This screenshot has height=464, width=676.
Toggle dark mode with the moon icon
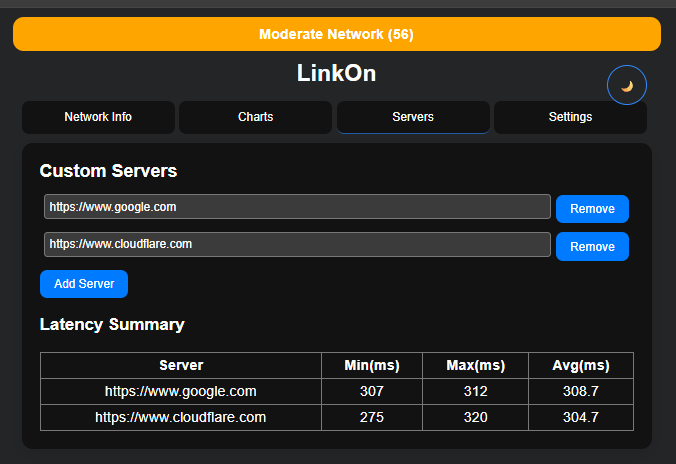click(x=626, y=85)
